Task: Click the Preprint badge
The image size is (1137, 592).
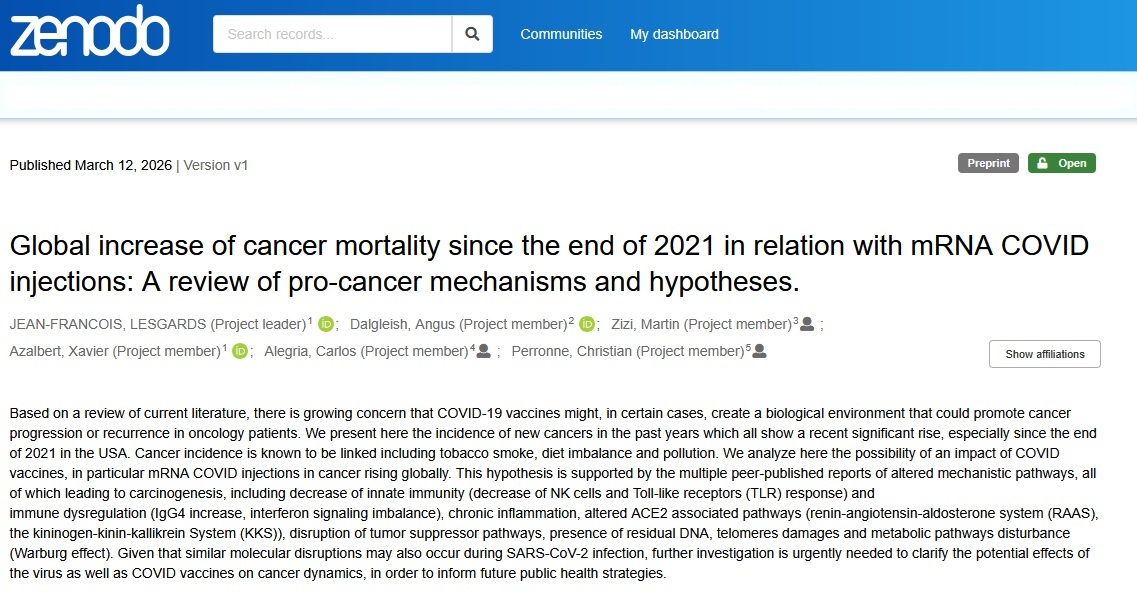Action: 988,163
